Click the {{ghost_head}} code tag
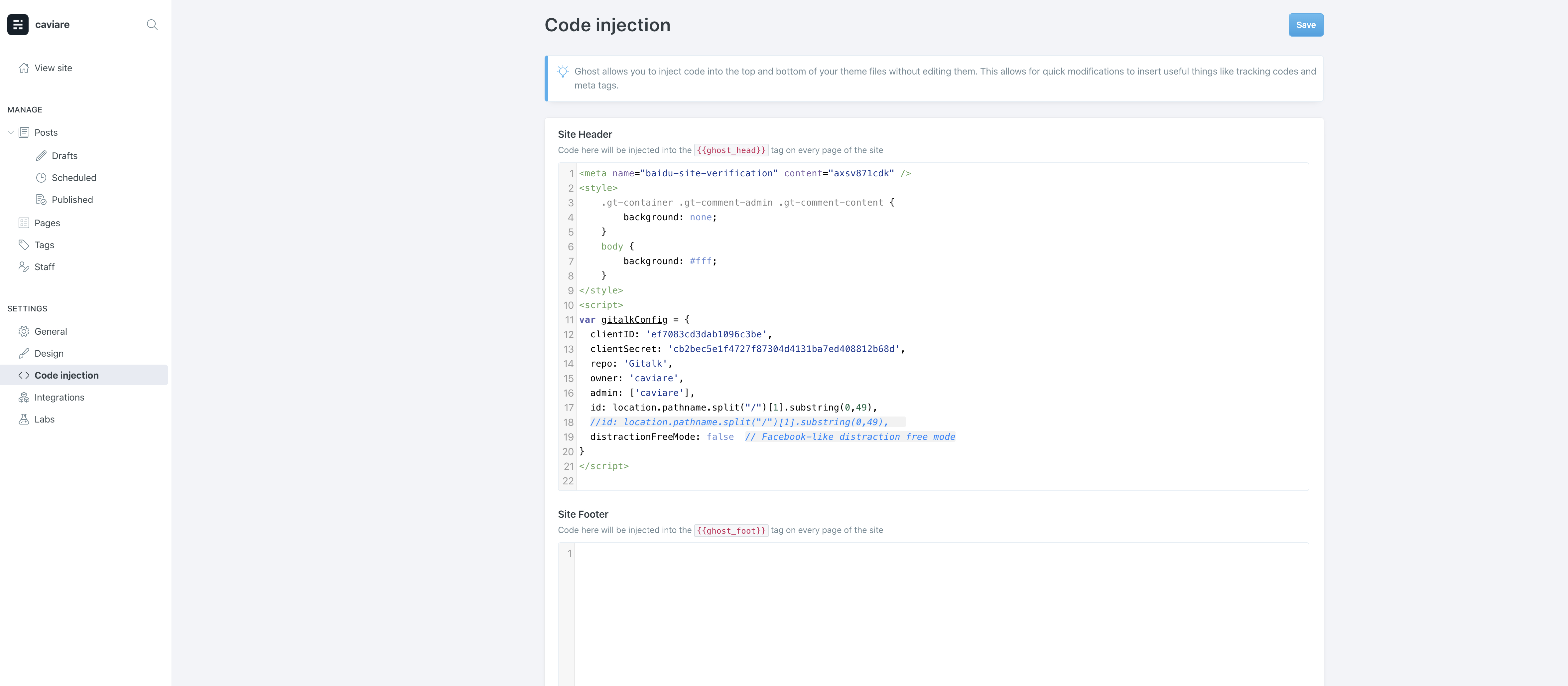Viewport: 1568px width, 686px height. point(731,150)
